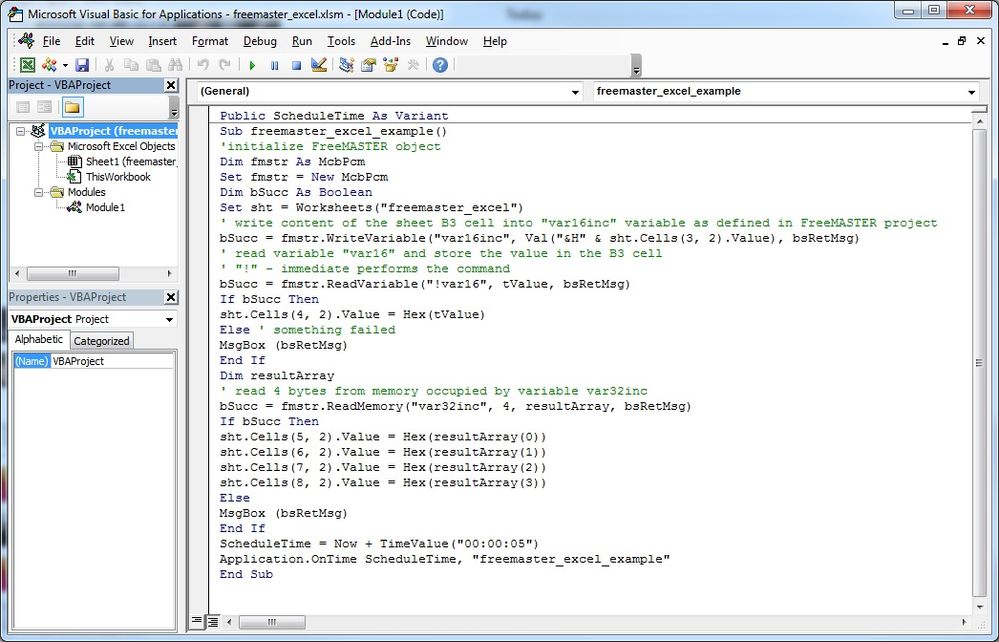Viewport: 999px width, 642px height.
Task: Select the Microsoft Excel Objects folder label
Action: (x=121, y=146)
